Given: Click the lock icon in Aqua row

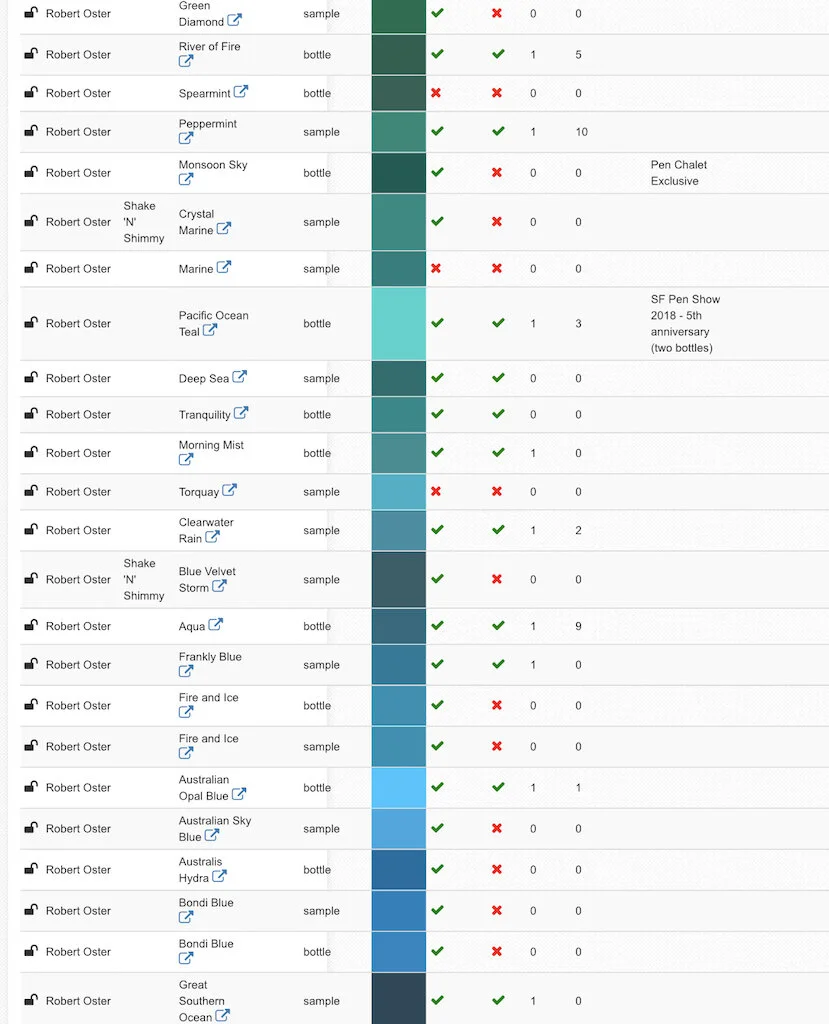Looking at the screenshot, I should point(31,625).
